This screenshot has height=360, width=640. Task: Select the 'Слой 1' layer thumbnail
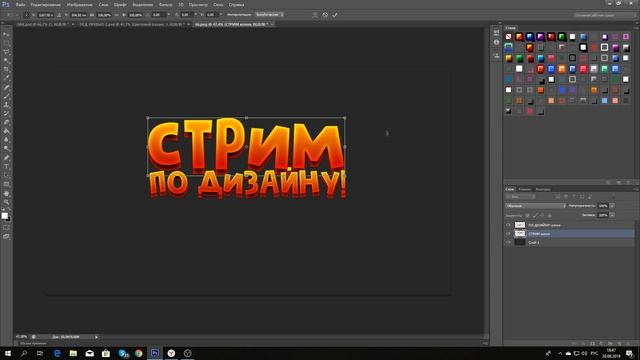(x=520, y=242)
